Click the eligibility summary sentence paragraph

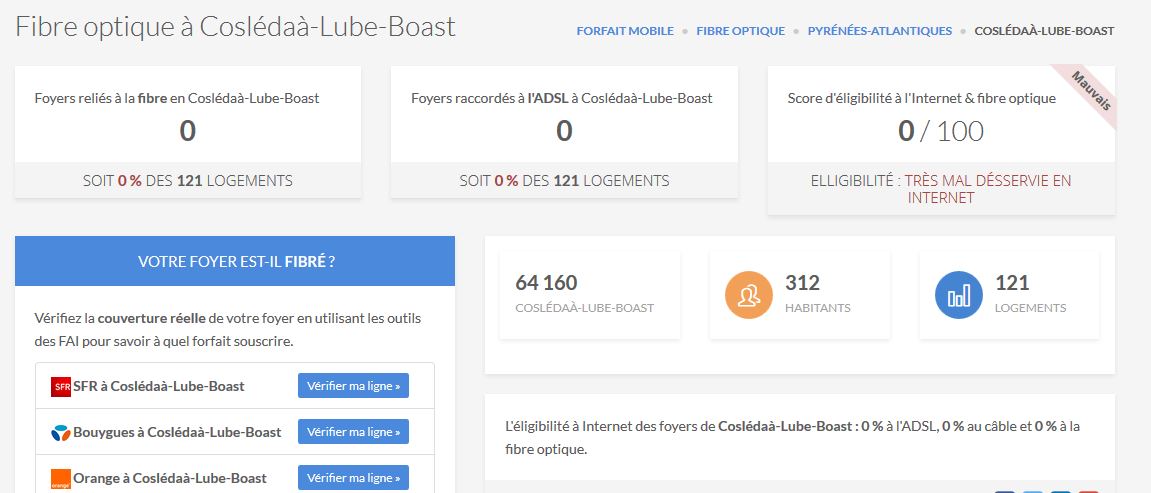coord(792,437)
